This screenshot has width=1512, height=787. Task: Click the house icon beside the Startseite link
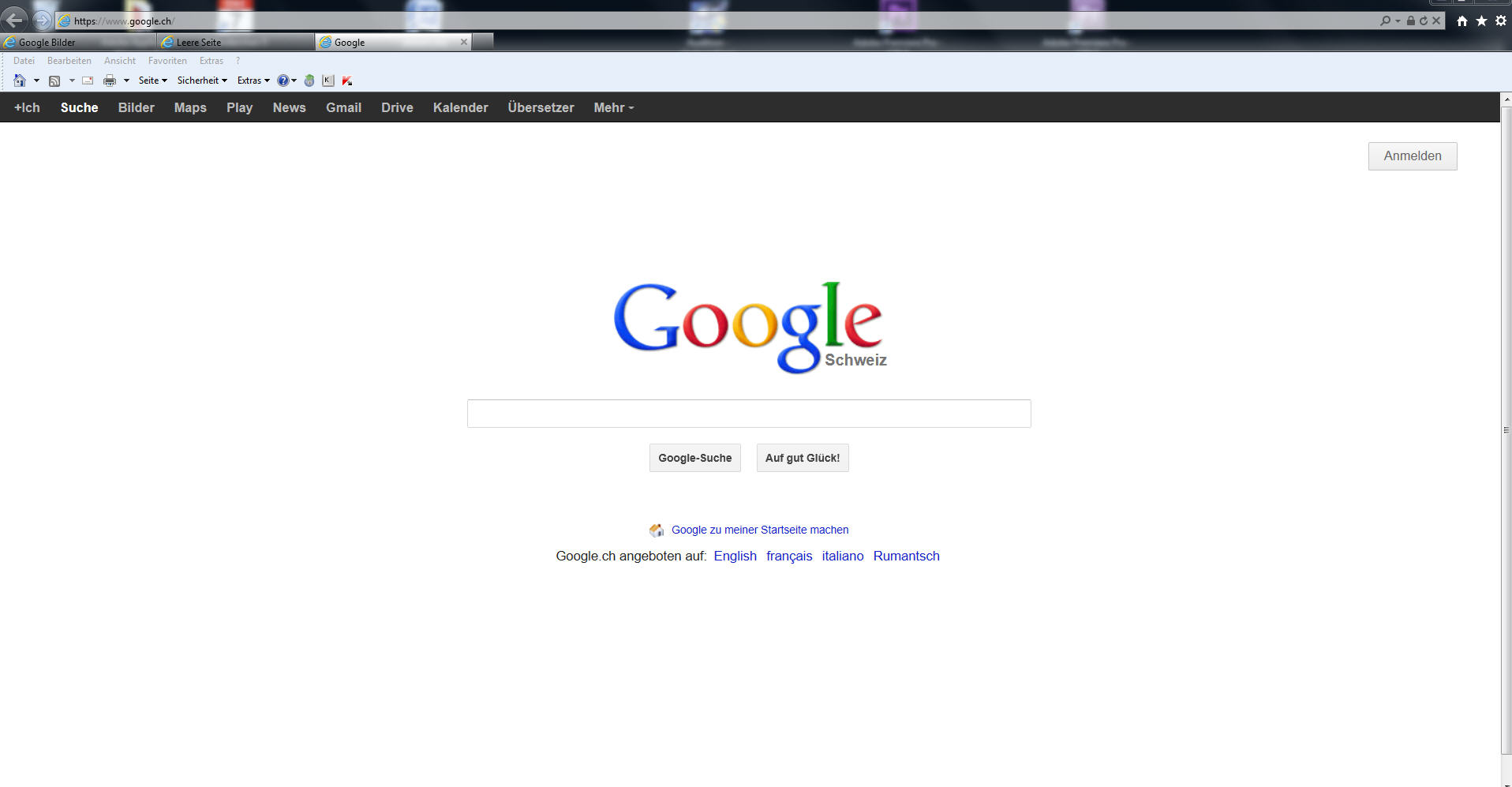[657, 530]
